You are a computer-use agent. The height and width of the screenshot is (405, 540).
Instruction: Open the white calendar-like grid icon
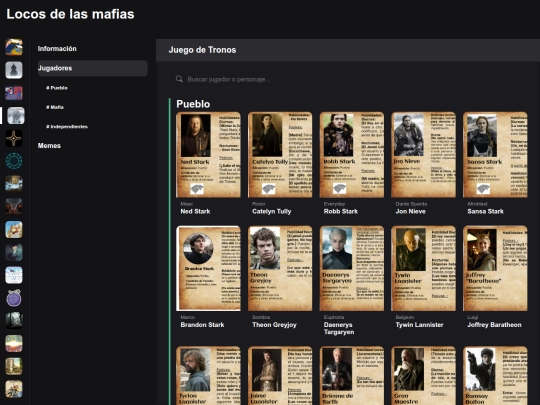coord(14,275)
